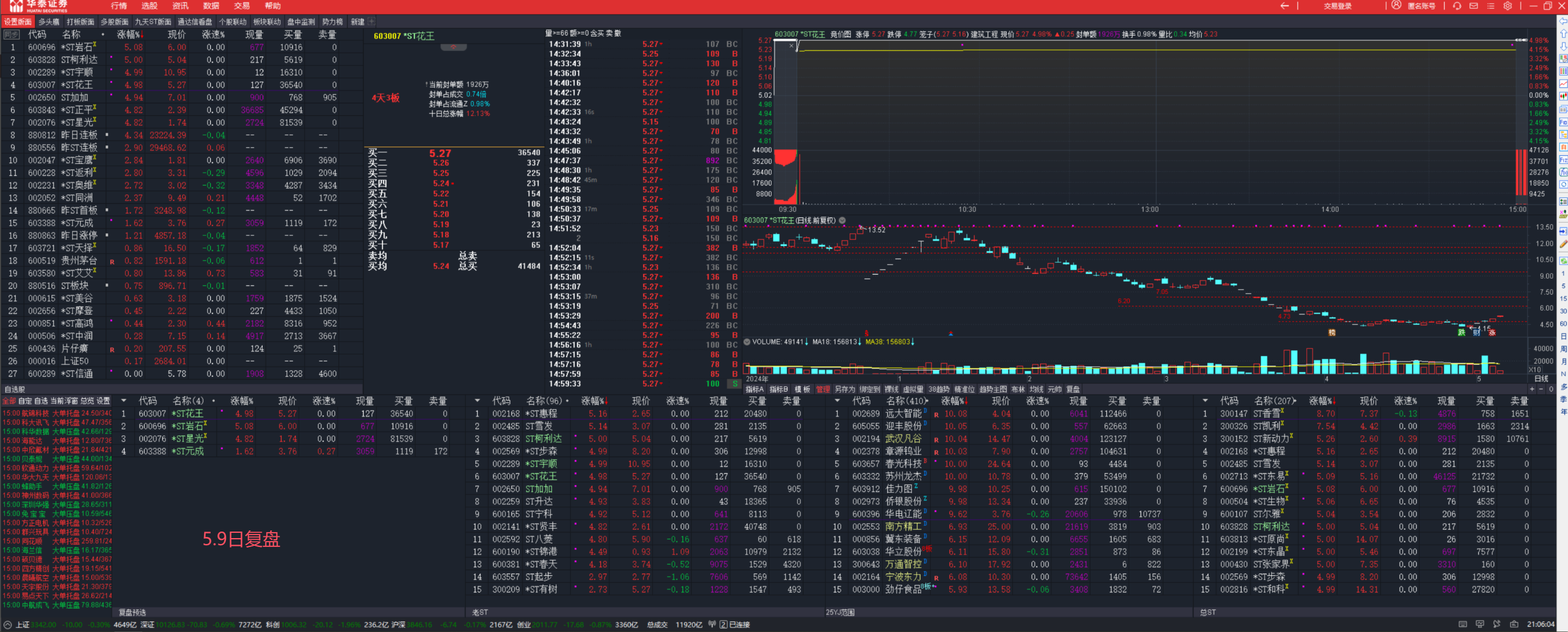Screen dimensions: 1568x632
Task: Select the 当前 alert filter
Action: click(57, 400)
